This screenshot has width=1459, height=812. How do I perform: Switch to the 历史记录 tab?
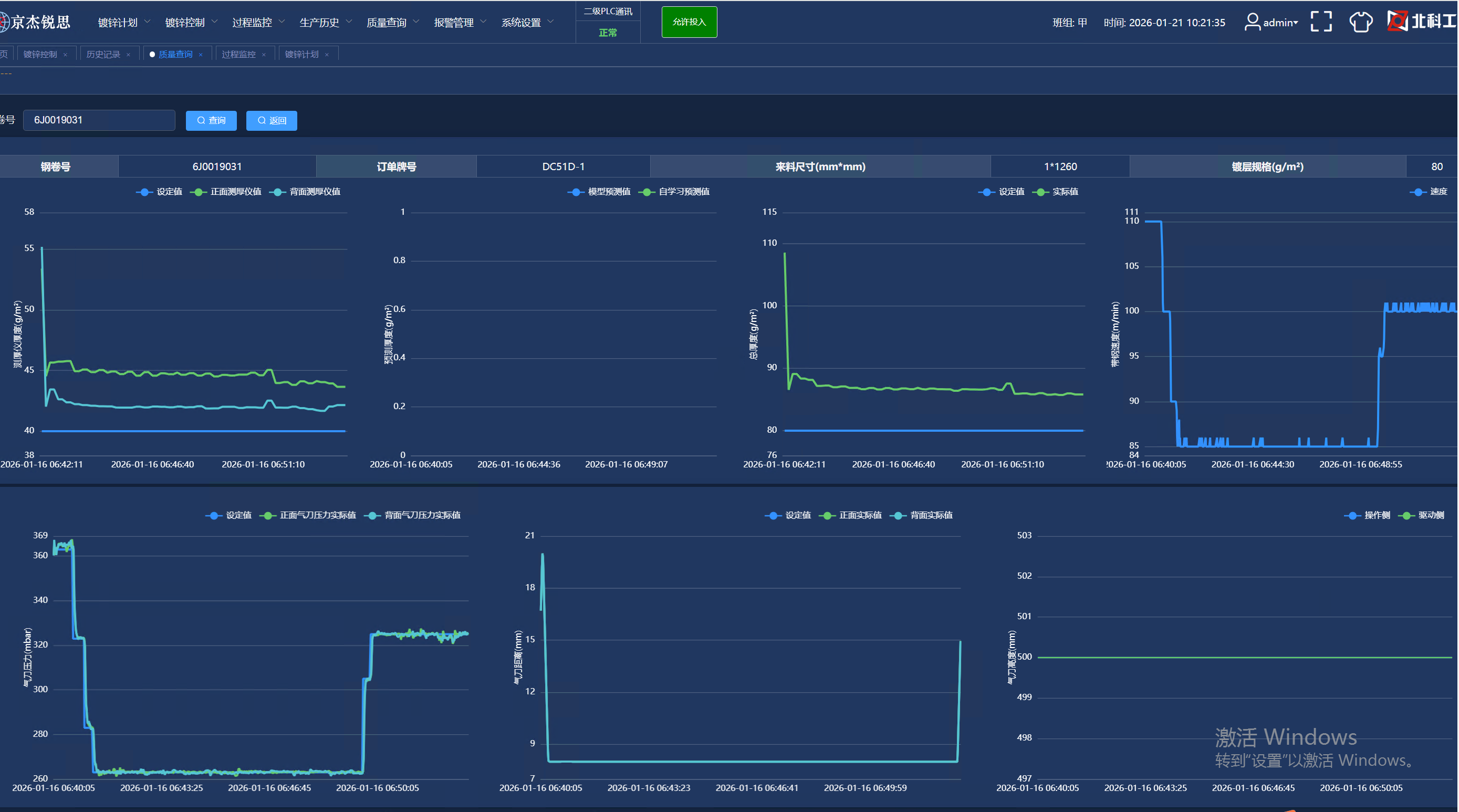[x=103, y=54]
